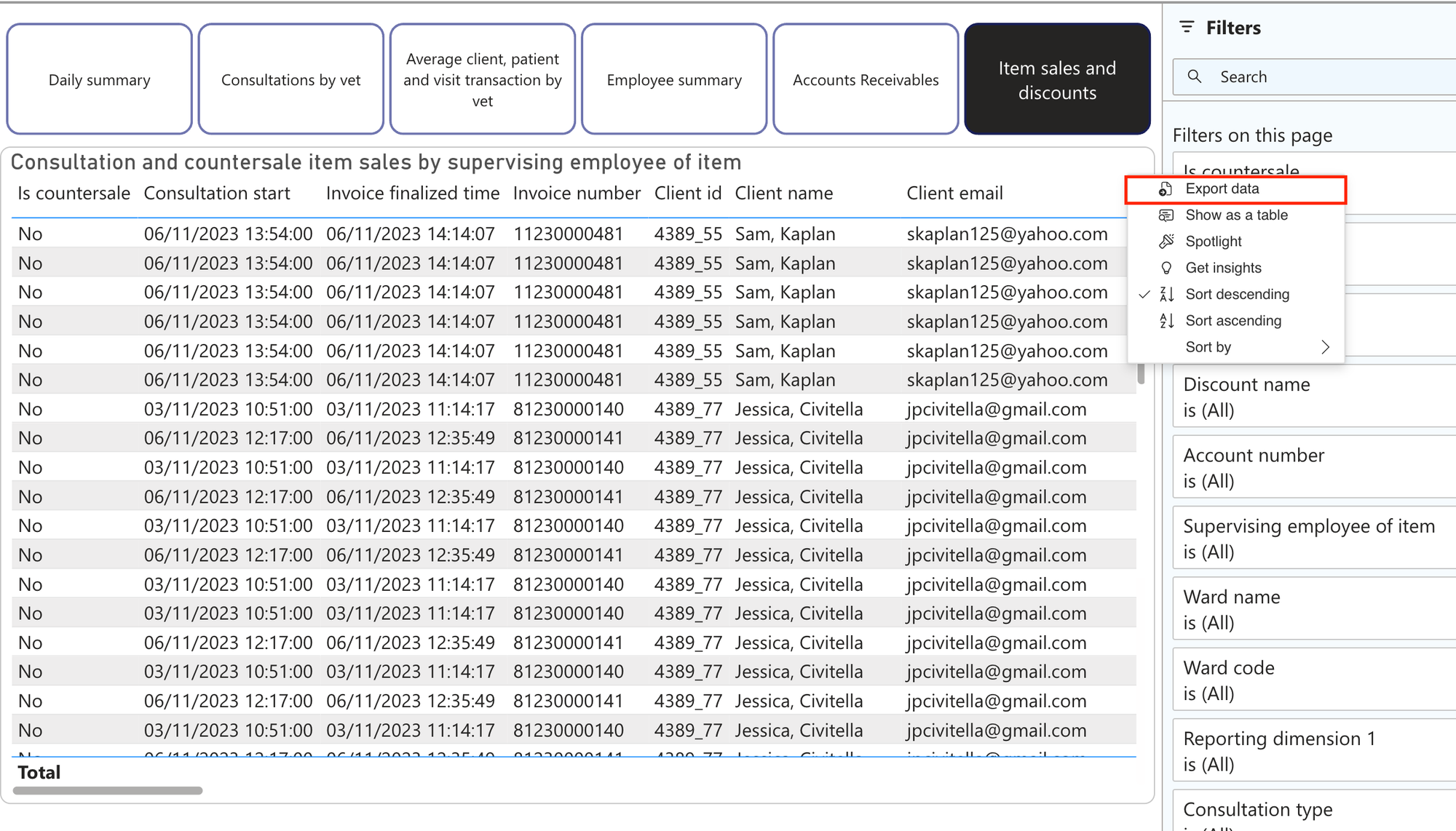Choose Export data from the context menu
The width and height of the screenshot is (1456, 831).
[x=1235, y=189]
